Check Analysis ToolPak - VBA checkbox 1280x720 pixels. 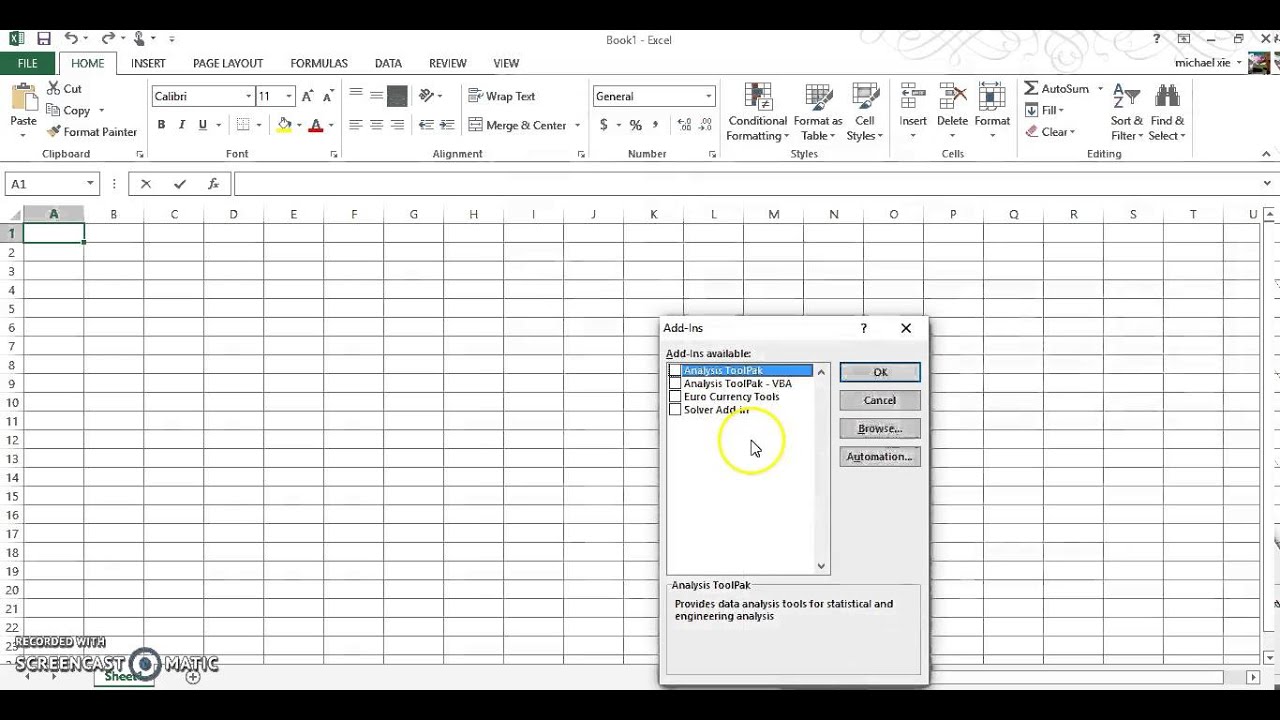(675, 384)
